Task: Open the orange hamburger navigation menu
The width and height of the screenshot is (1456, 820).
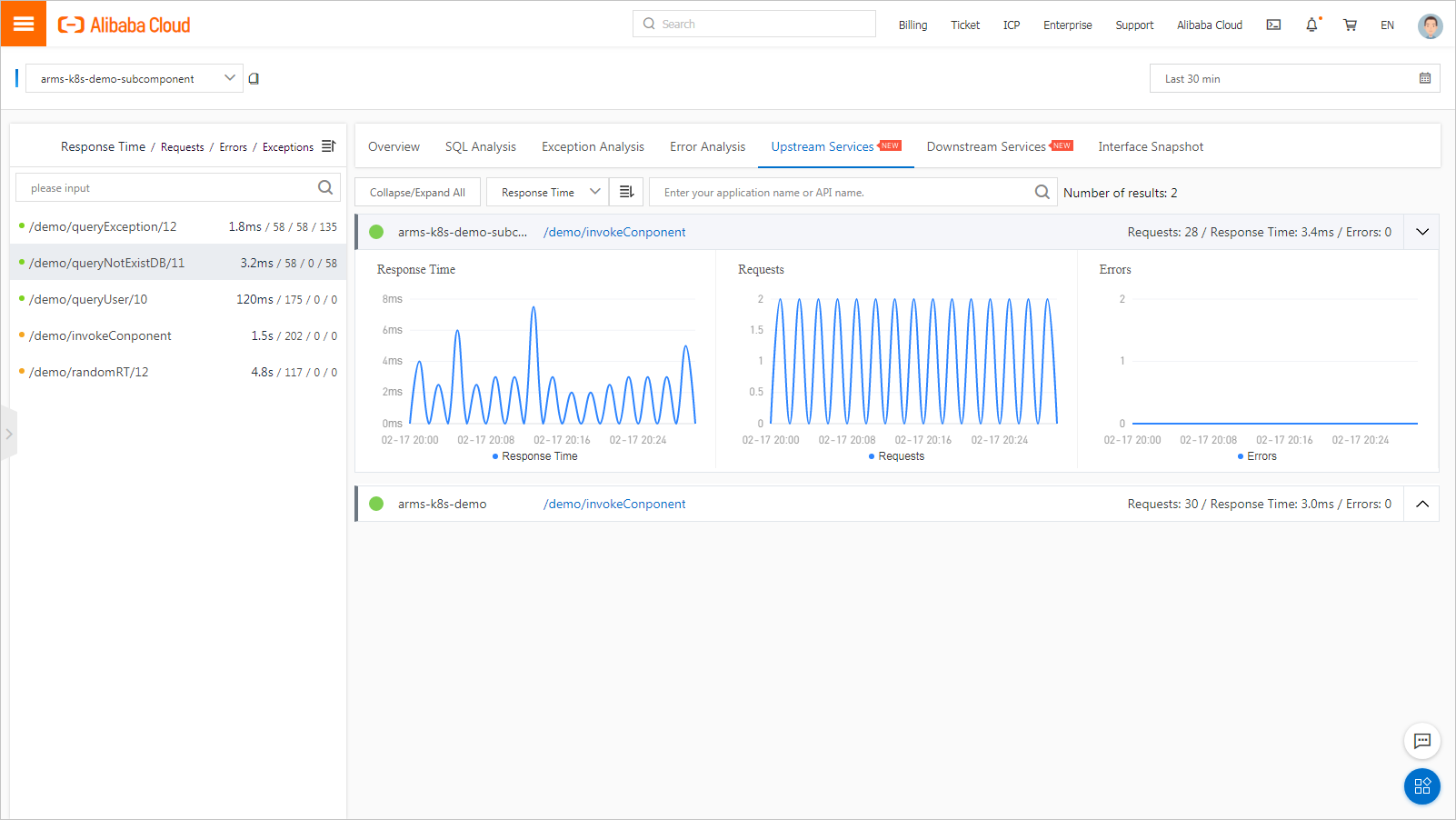Action: tap(24, 24)
